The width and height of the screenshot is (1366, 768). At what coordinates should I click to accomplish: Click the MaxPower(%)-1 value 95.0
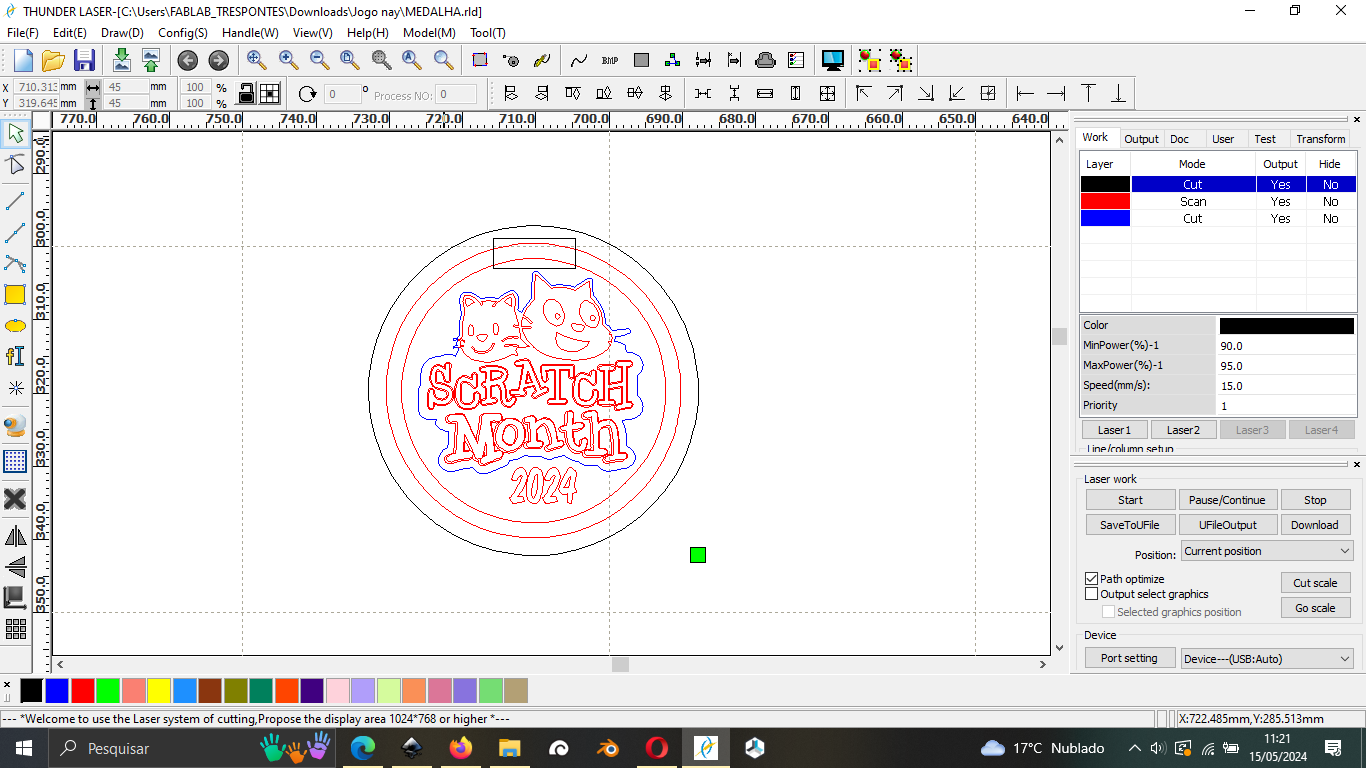(1286, 365)
